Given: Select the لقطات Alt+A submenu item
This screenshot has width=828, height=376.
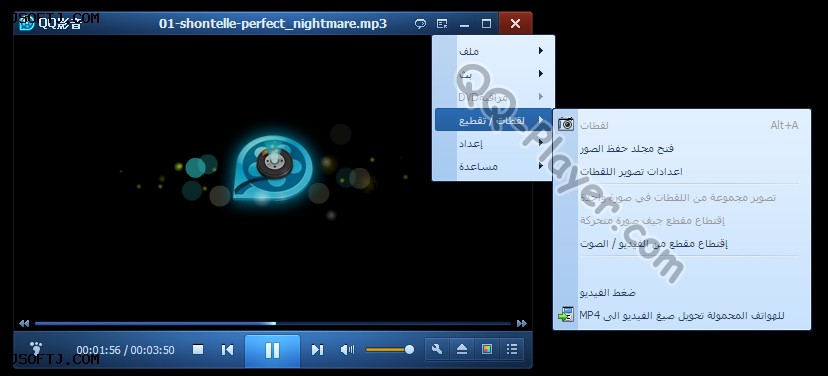Looking at the screenshot, I should click(681, 125).
